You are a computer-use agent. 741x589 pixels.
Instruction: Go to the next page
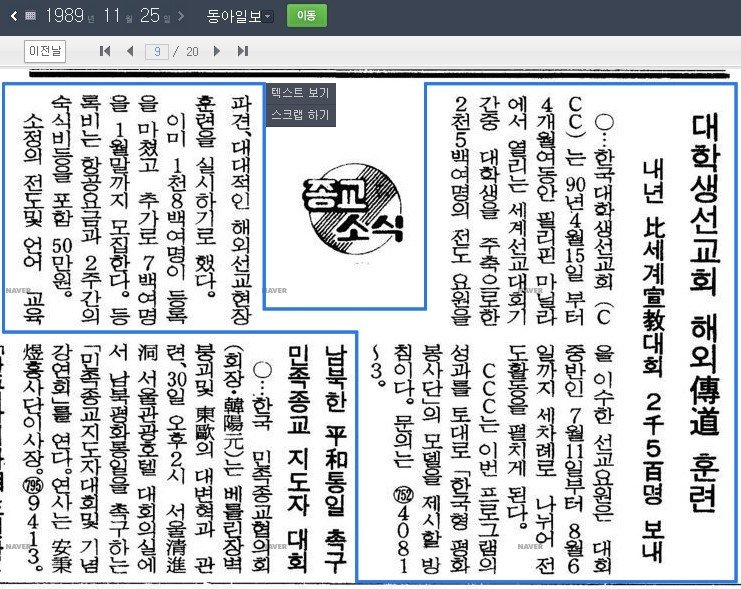pos(217,51)
